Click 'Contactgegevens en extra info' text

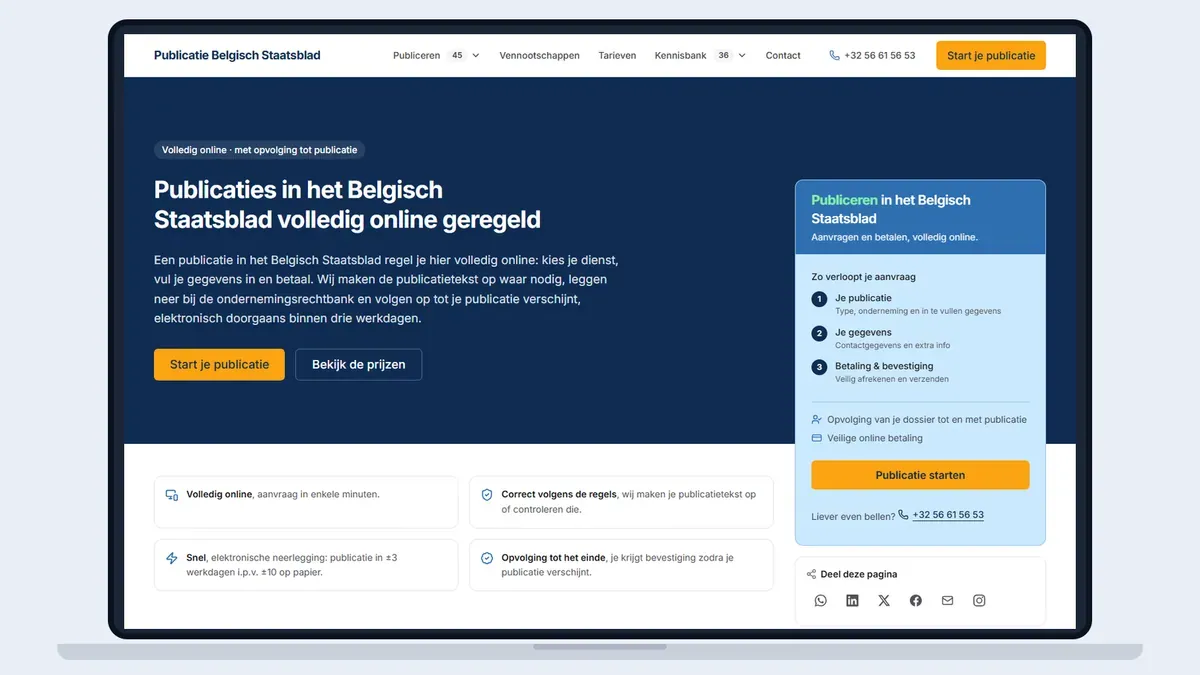tap(893, 345)
